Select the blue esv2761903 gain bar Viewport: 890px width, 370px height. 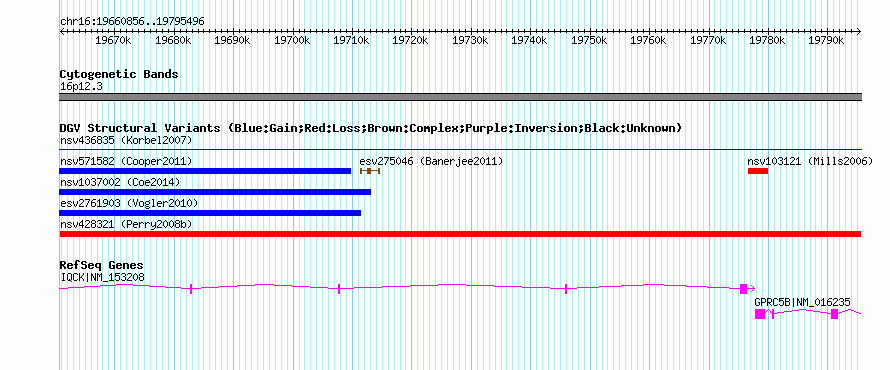coord(210,213)
